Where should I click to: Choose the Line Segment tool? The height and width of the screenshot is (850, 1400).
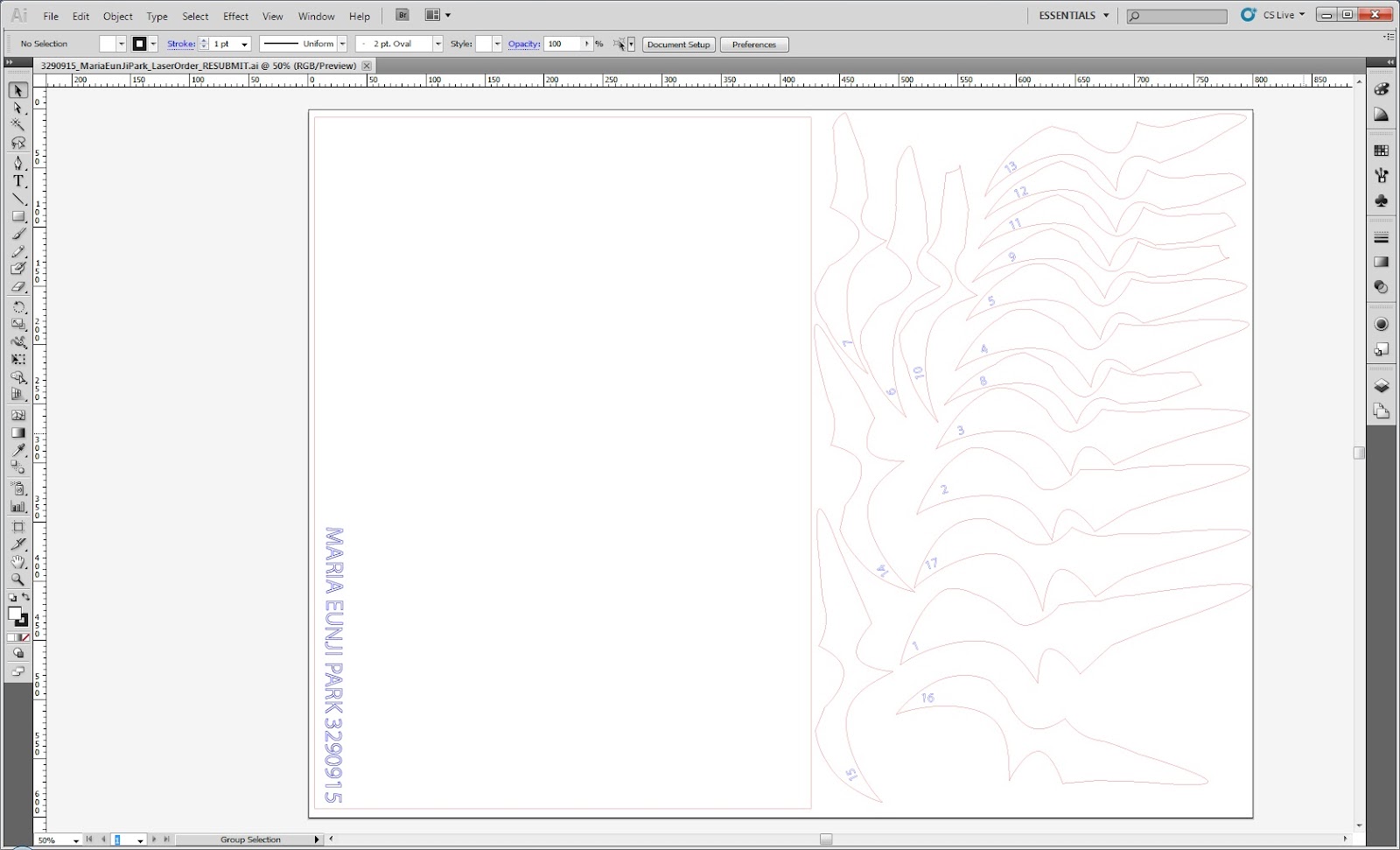pos(17,199)
